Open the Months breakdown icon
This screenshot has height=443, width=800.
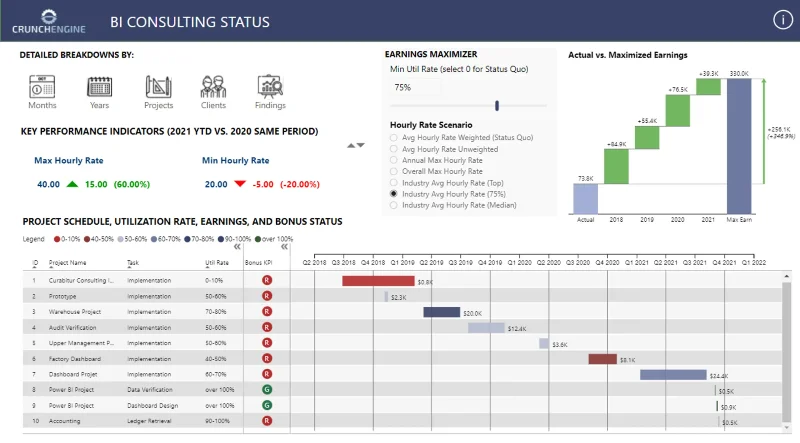(42, 87)
